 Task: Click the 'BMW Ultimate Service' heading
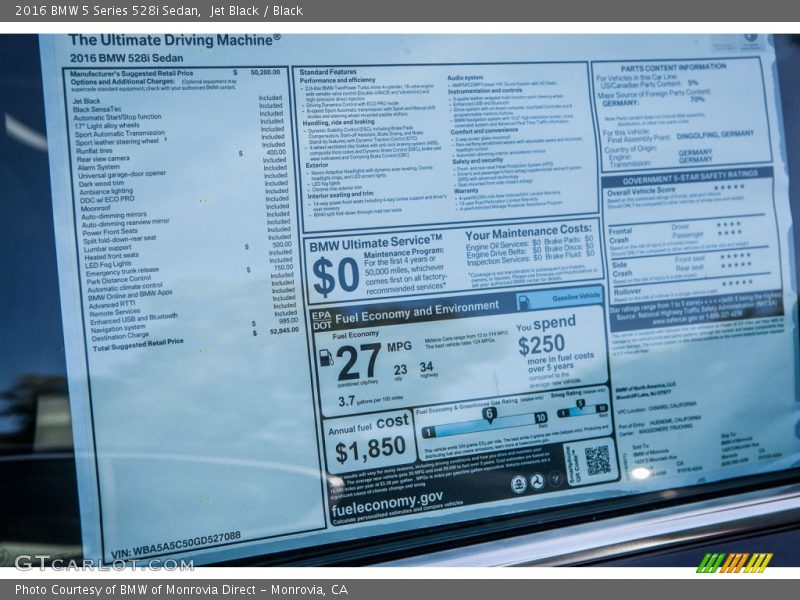(376, 243)
